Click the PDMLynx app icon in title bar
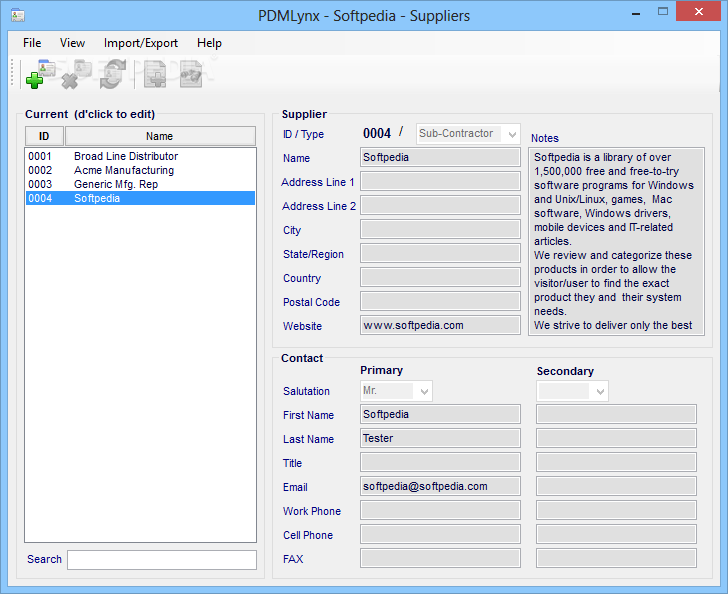The height and width of the screenshot is (594, 728). (x=18, y=15)
